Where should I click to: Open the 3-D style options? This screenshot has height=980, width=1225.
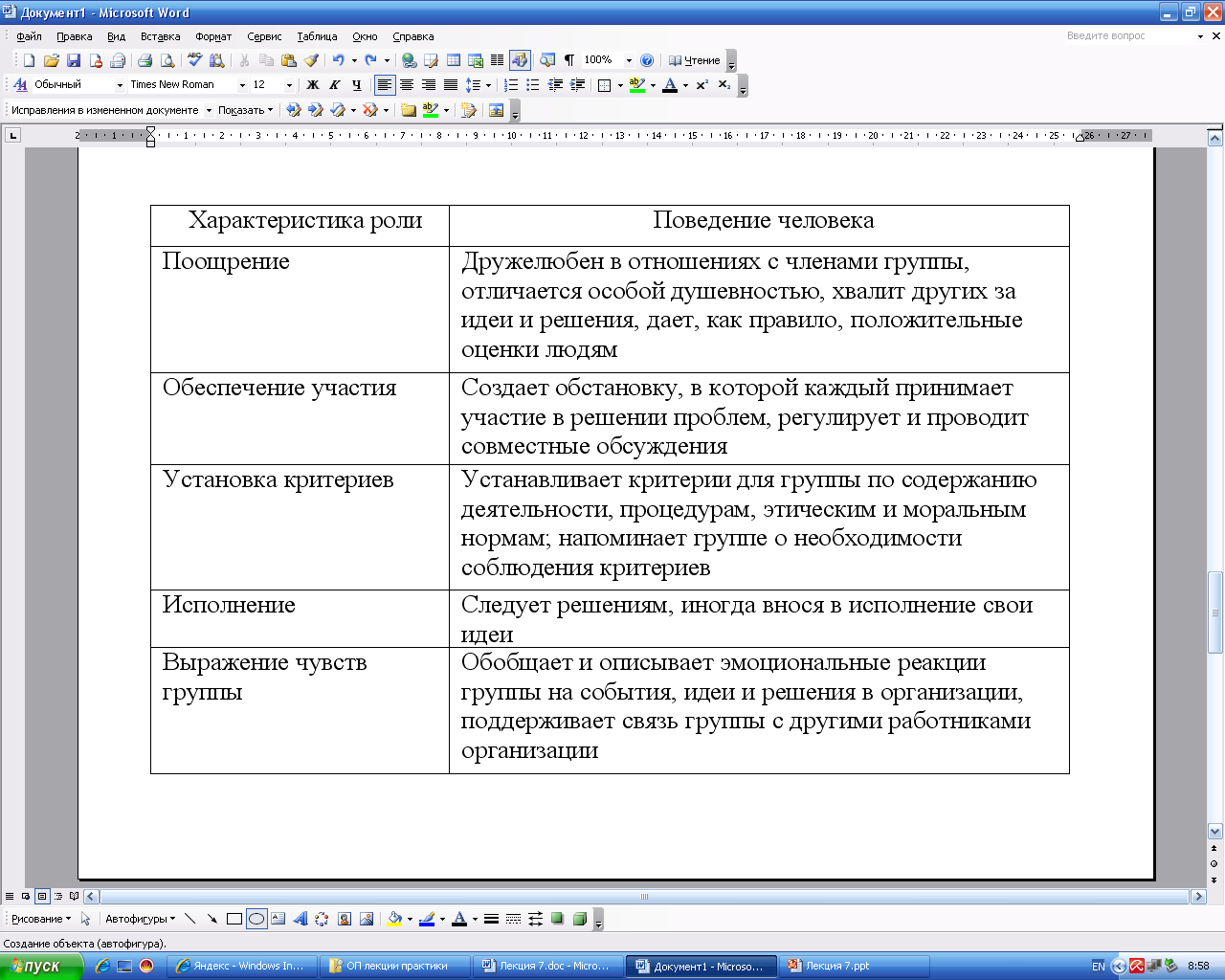click(579, 919)
